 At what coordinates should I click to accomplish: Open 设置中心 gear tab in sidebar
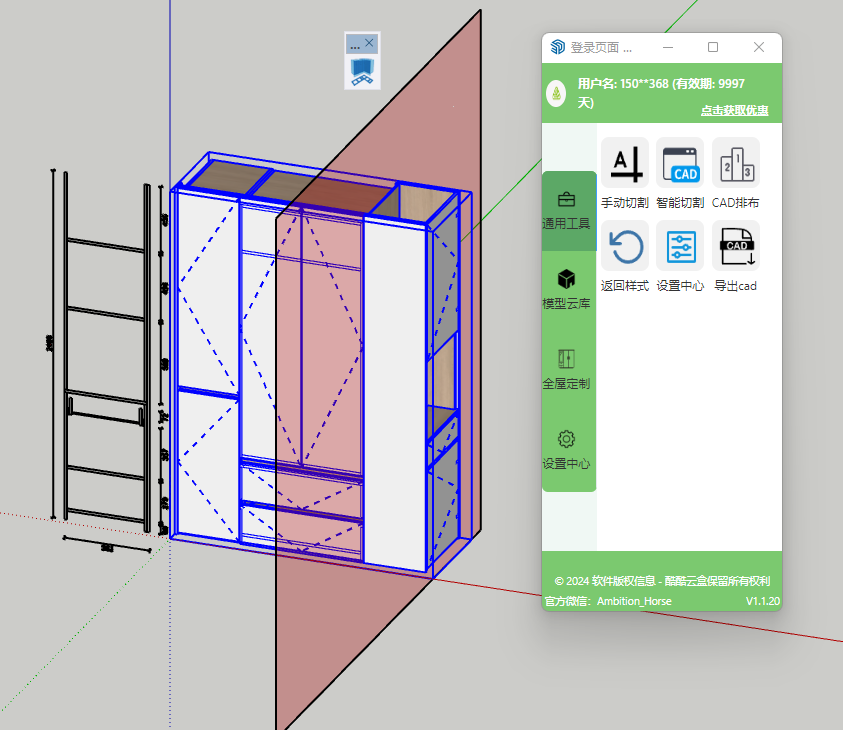566,449
